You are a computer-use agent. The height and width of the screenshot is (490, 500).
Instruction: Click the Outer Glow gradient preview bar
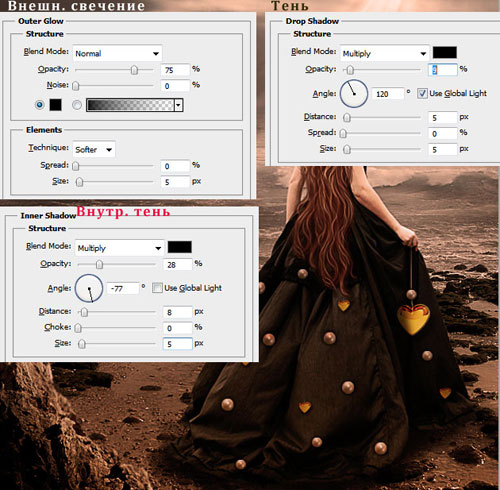[130, 105]
